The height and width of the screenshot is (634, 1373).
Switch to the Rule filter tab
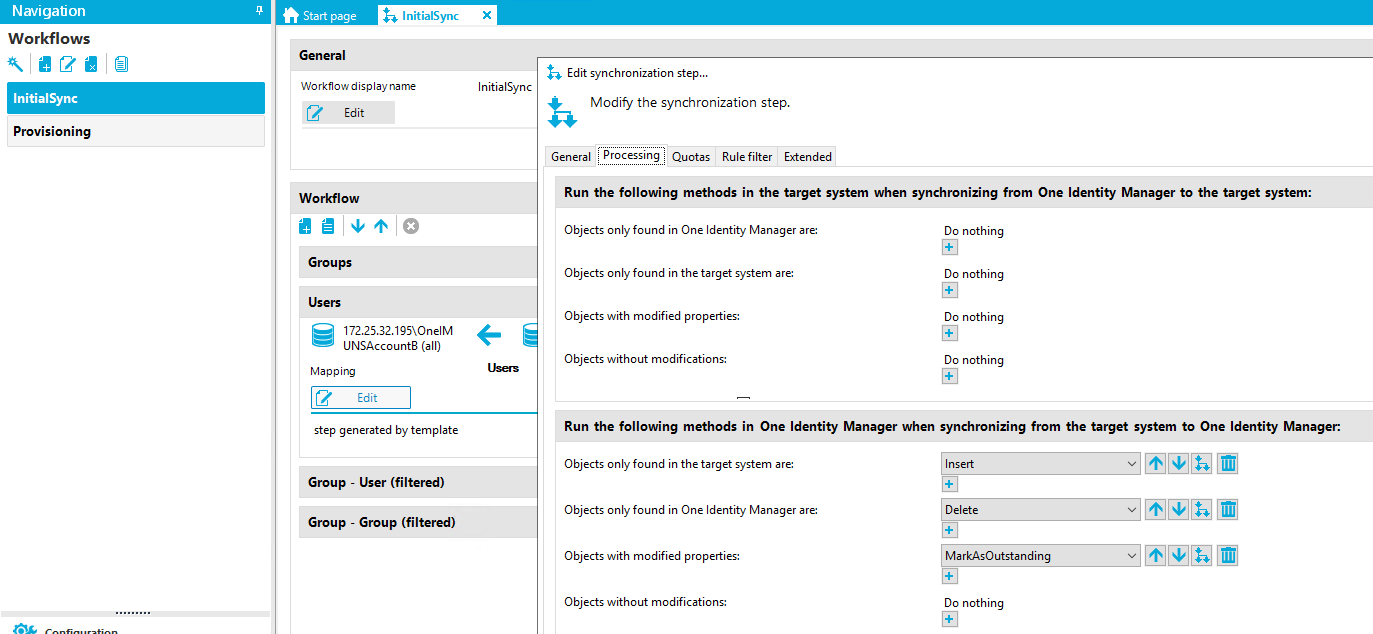[x=746, y=156]
